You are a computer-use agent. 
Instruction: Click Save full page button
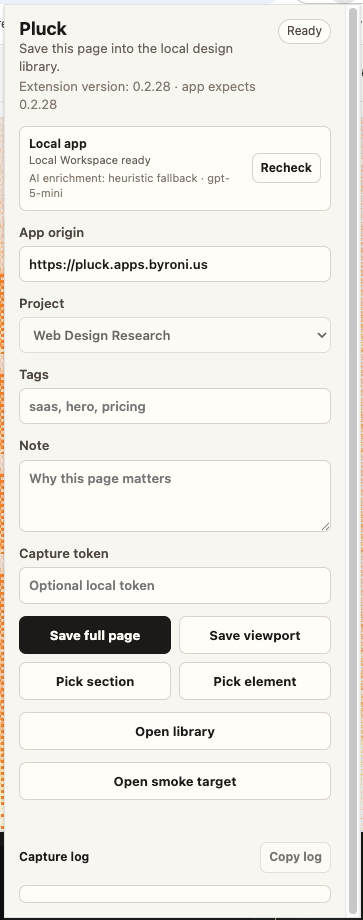point(95,635)
